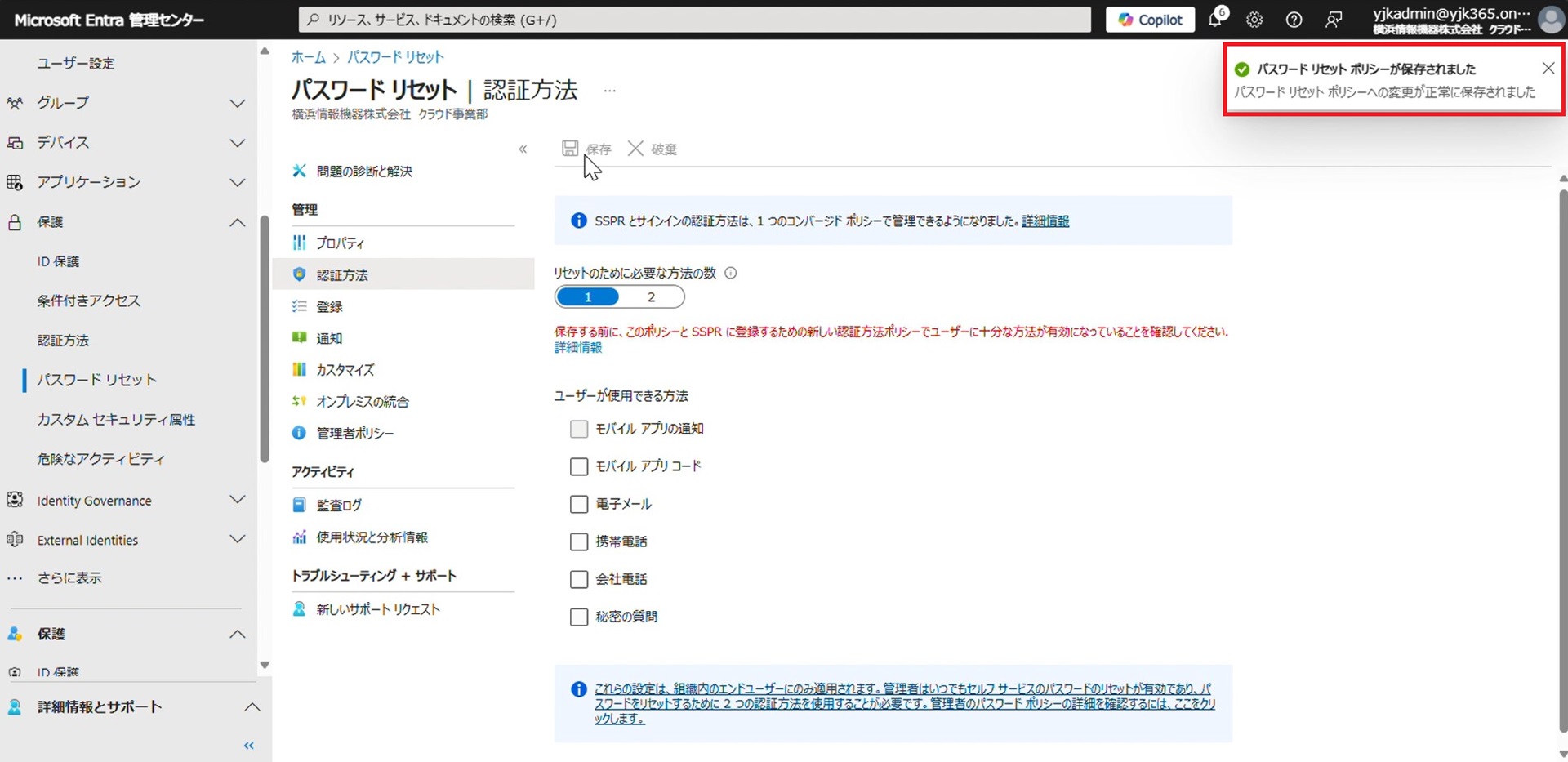Open settings gear in top bar

1254,20
